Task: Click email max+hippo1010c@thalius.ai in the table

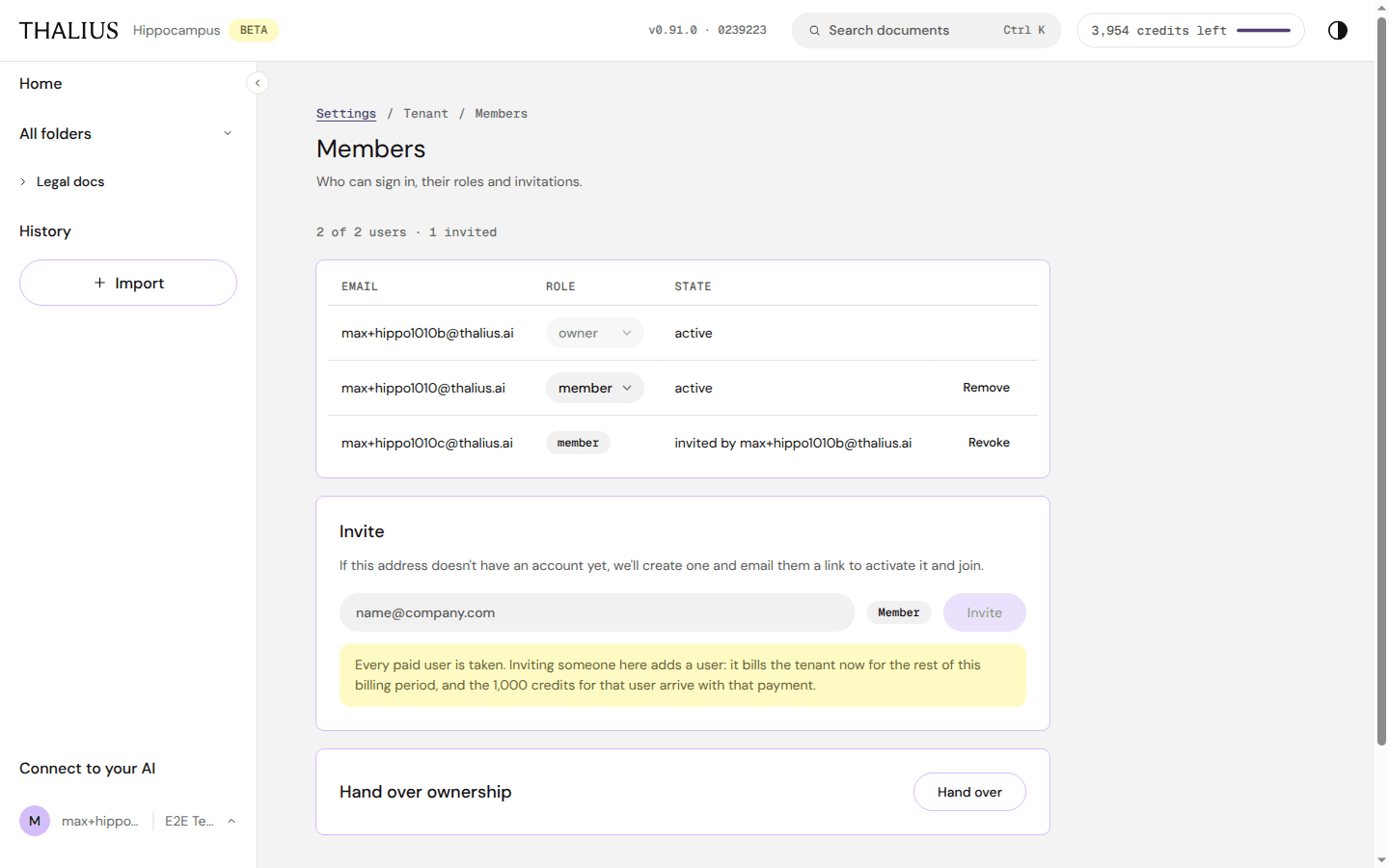Action: (x=427, y=443)
